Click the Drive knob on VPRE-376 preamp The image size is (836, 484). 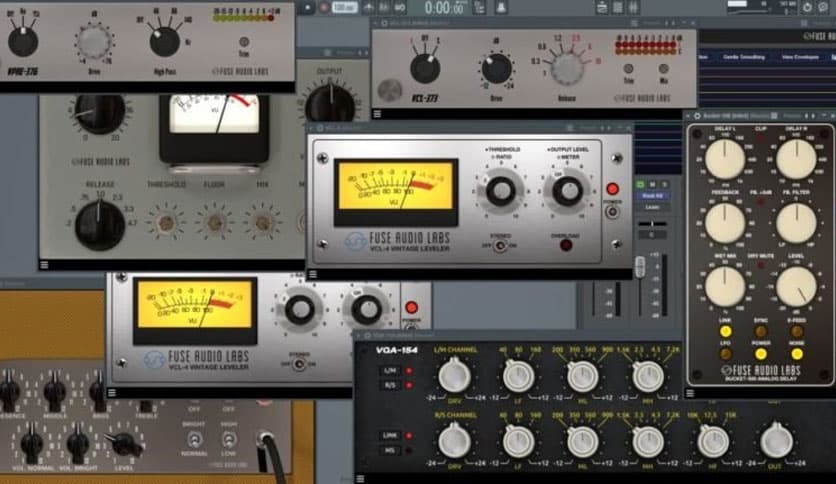pyautogui.click(x=94, y=42)
